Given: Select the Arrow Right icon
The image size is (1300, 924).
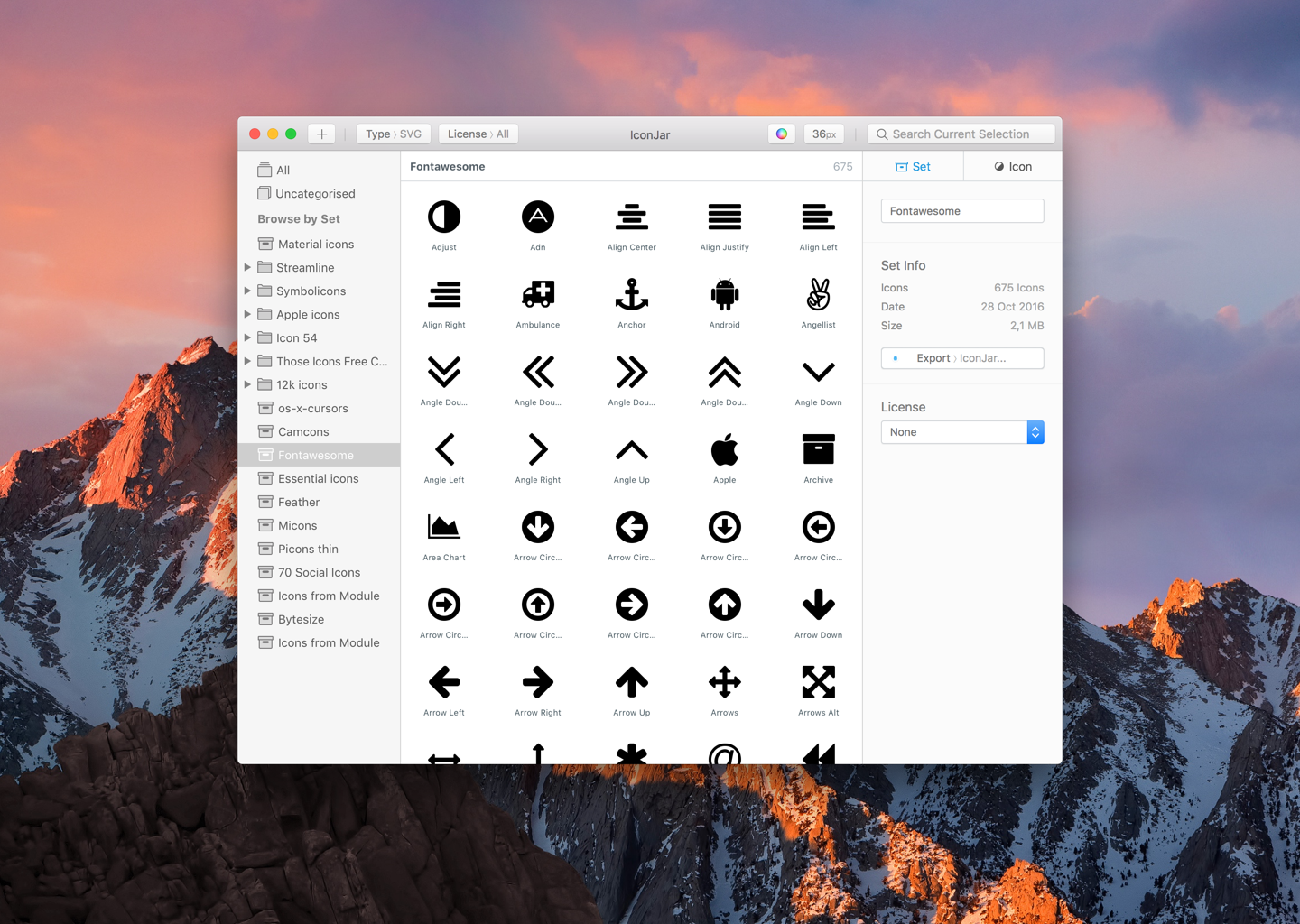Looking at the screenshot, I should point(538,683).
